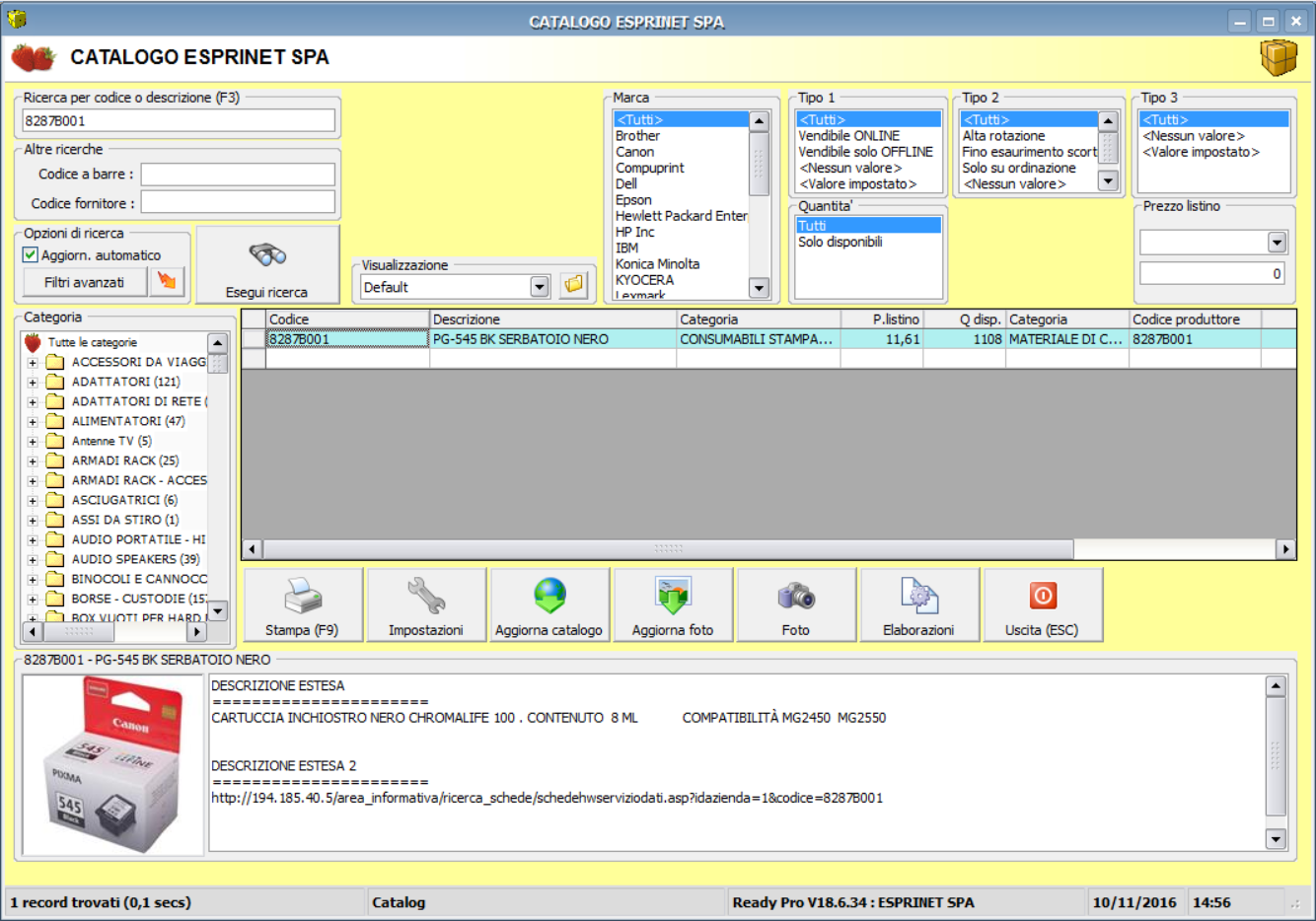Click the category tree horizontal scroll right arrow
The image size is (1316, 921).
[197, 631]
